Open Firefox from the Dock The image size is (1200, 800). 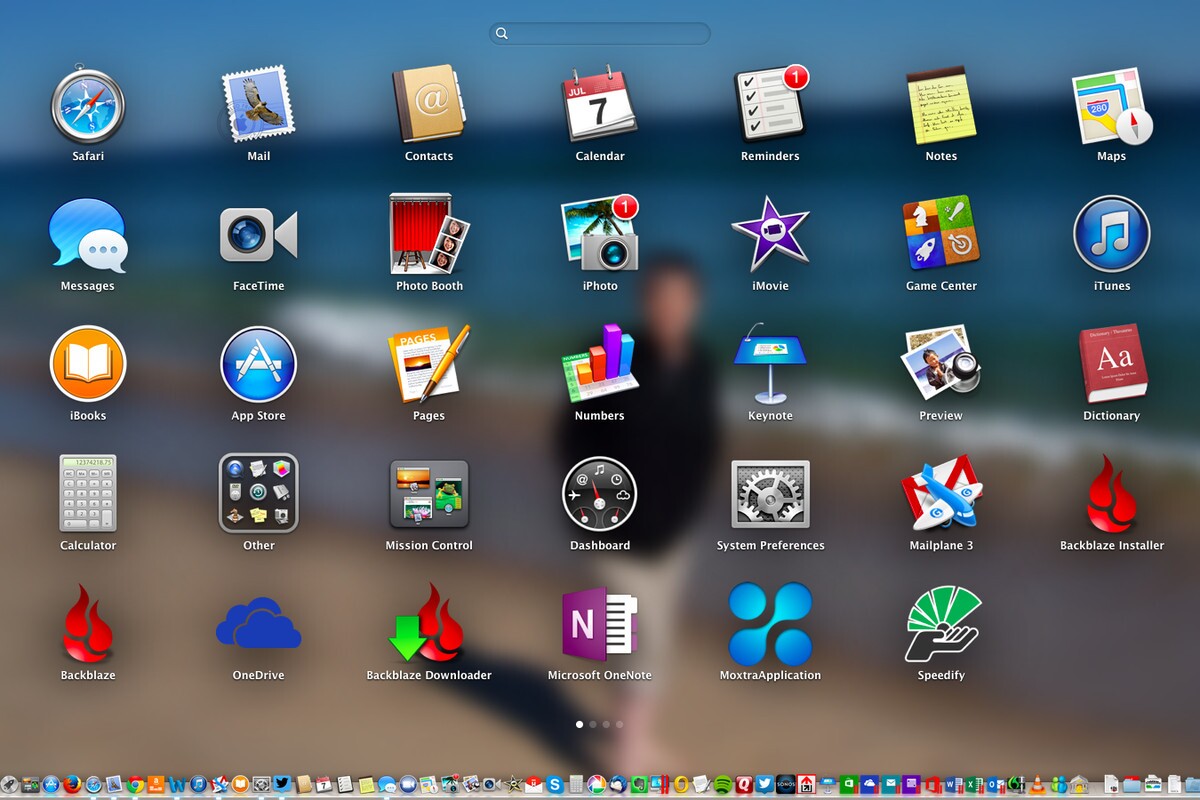click(x=72, y=784)
